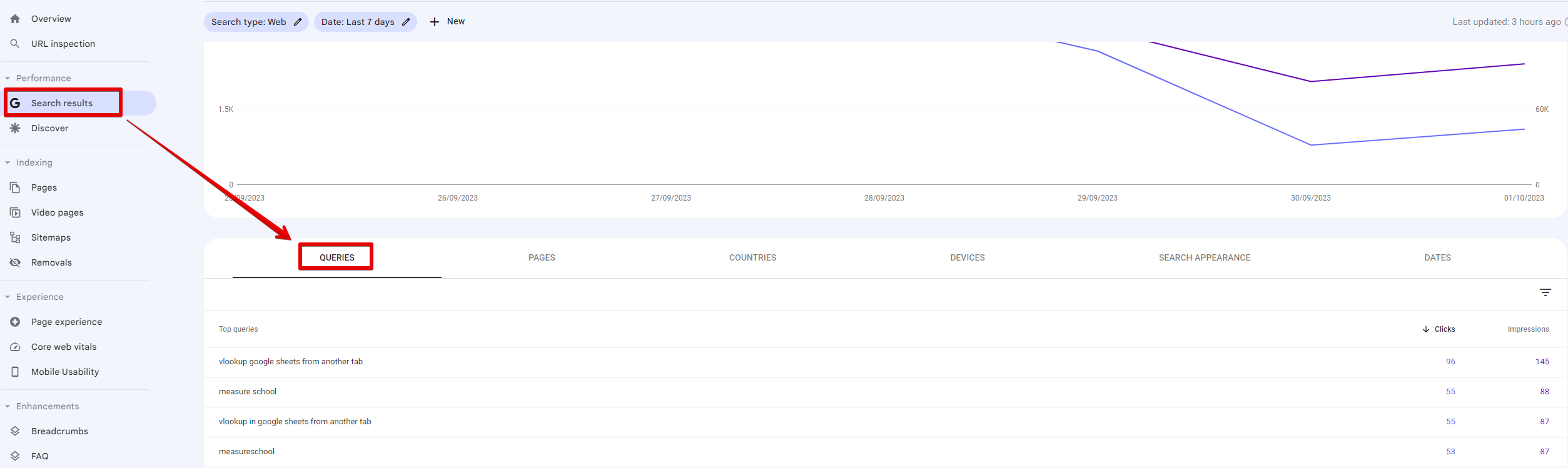Image resolution: width=1568 pixels, height=468 pixels.
Task: Click the Core web vitals gauge icon
Action: pos(15,347)
